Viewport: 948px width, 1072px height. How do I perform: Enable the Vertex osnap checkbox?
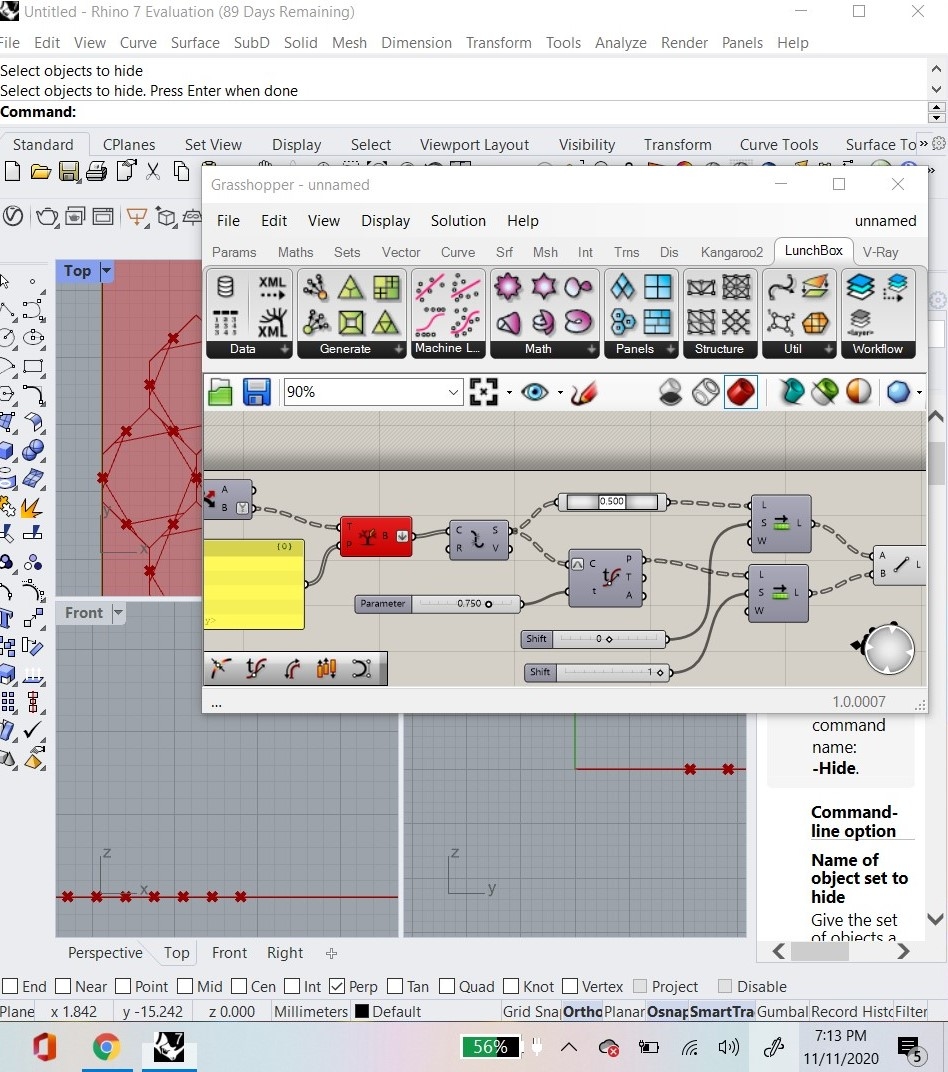(570, 986)
